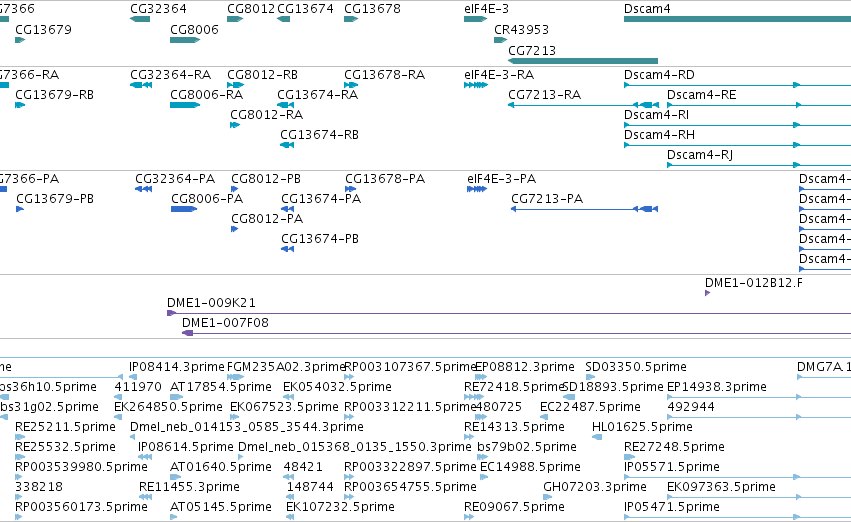Viewport: 851px width, 522px height.
Task: Select the EP14938.3prime EST label
Action: click(x=717, y=387)
